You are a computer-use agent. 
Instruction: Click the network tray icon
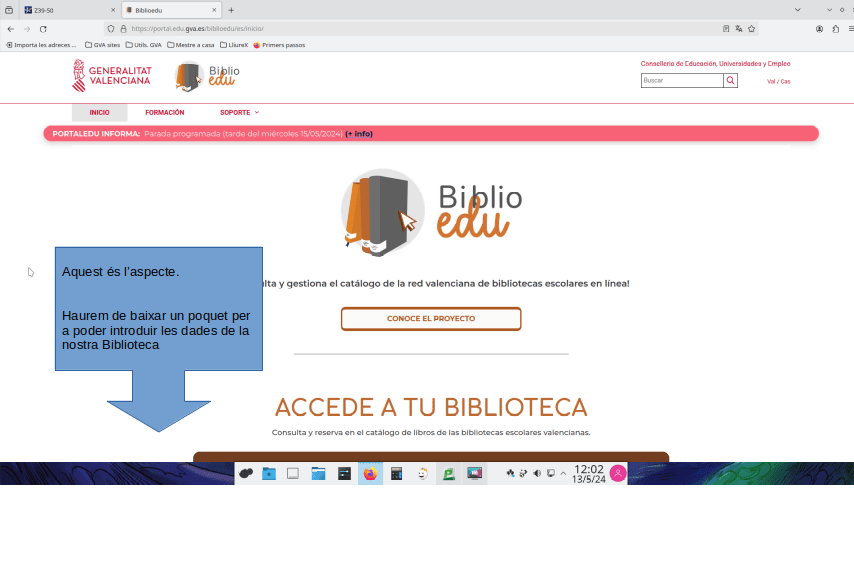510,473
